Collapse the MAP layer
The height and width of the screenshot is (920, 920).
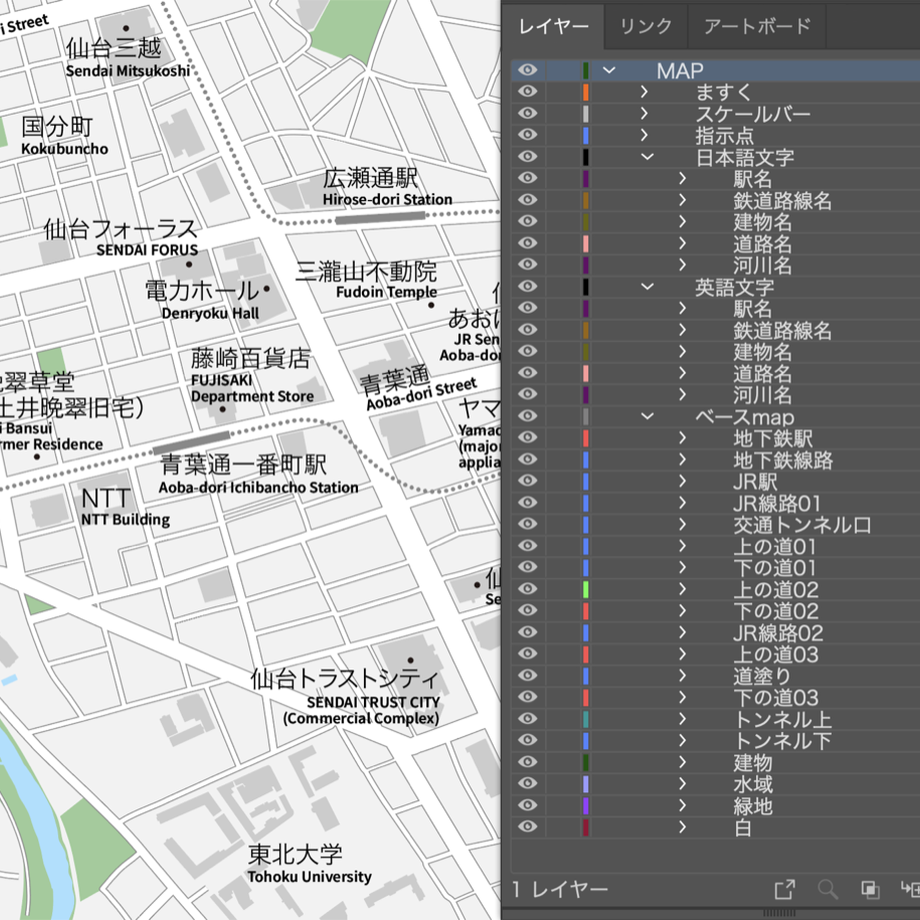[609, 70]
